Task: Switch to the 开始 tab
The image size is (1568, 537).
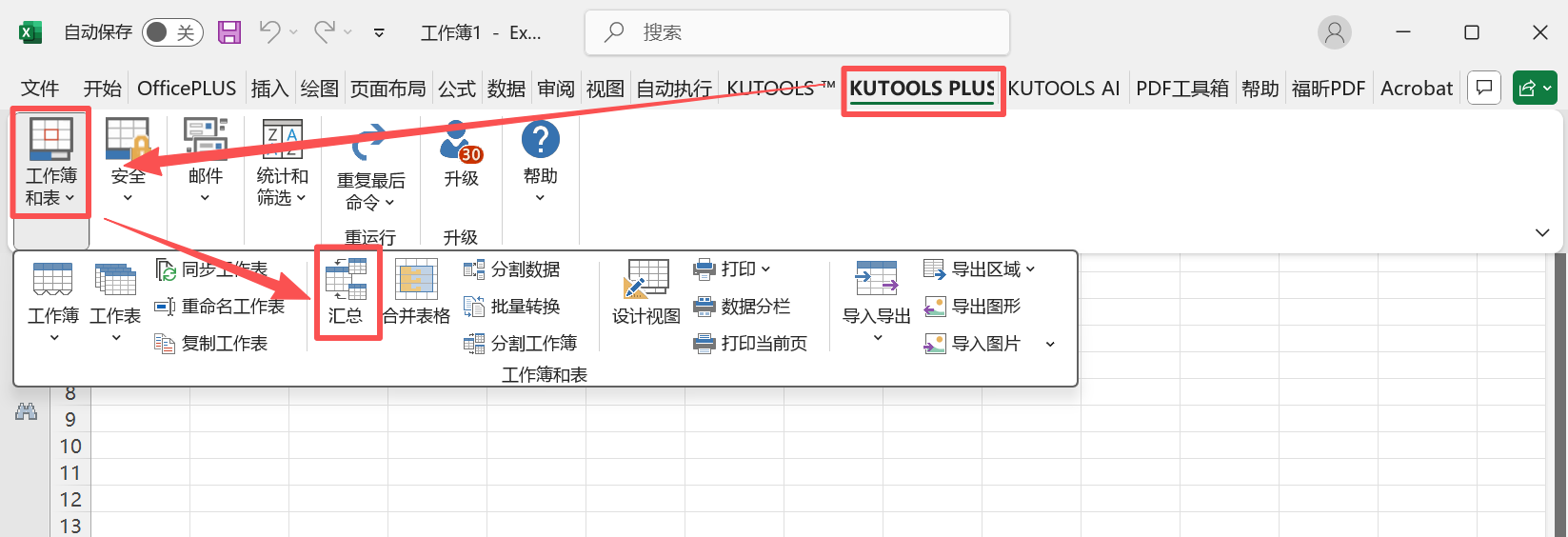Action: (102, 89)
